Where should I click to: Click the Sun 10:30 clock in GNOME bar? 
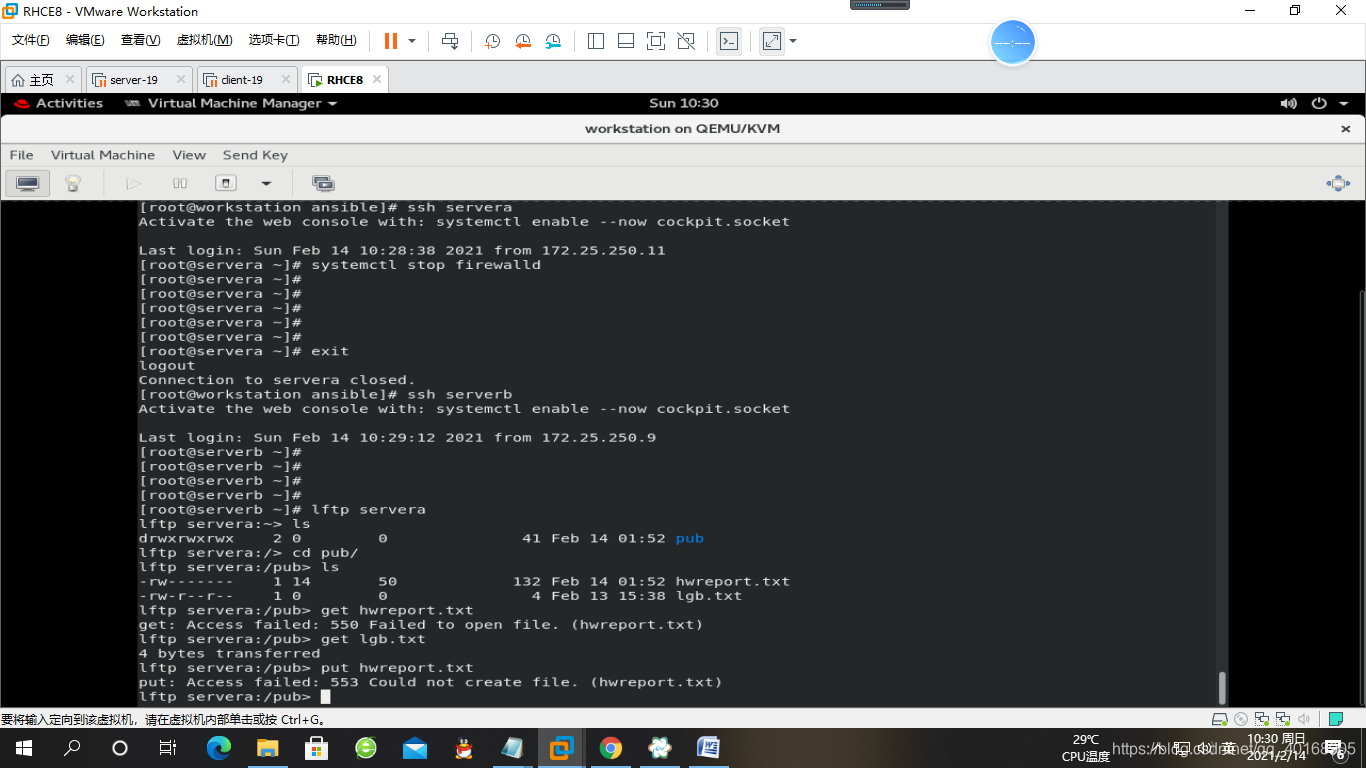pos(683,103)
